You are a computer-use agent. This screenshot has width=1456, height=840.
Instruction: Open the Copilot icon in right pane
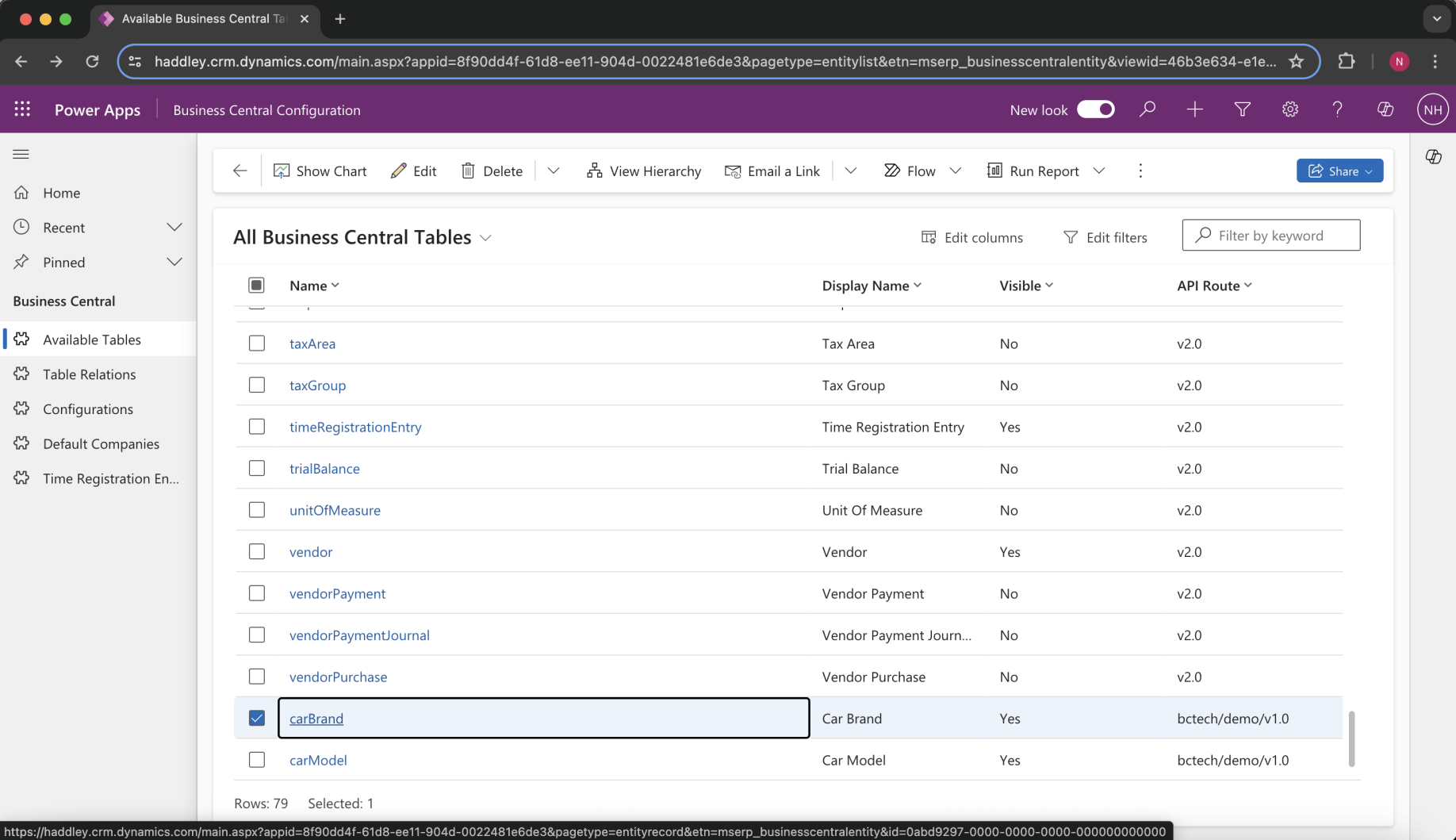1433,156
